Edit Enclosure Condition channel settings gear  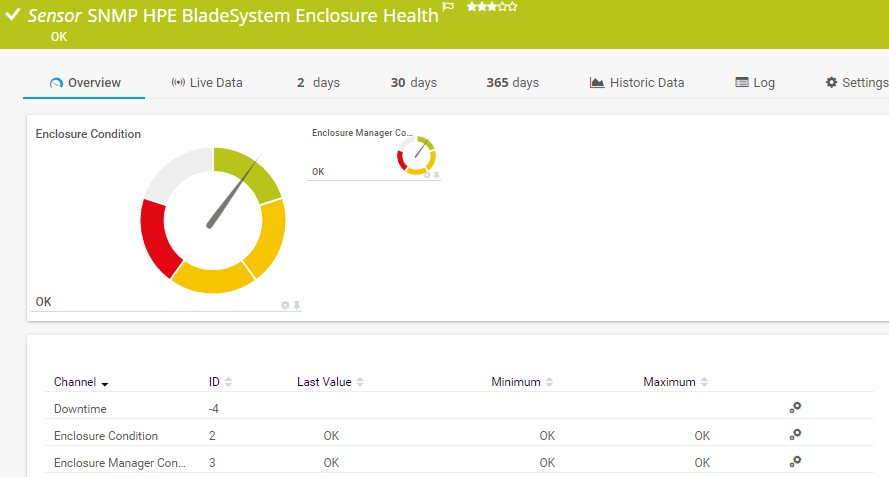tap(795, 435)
